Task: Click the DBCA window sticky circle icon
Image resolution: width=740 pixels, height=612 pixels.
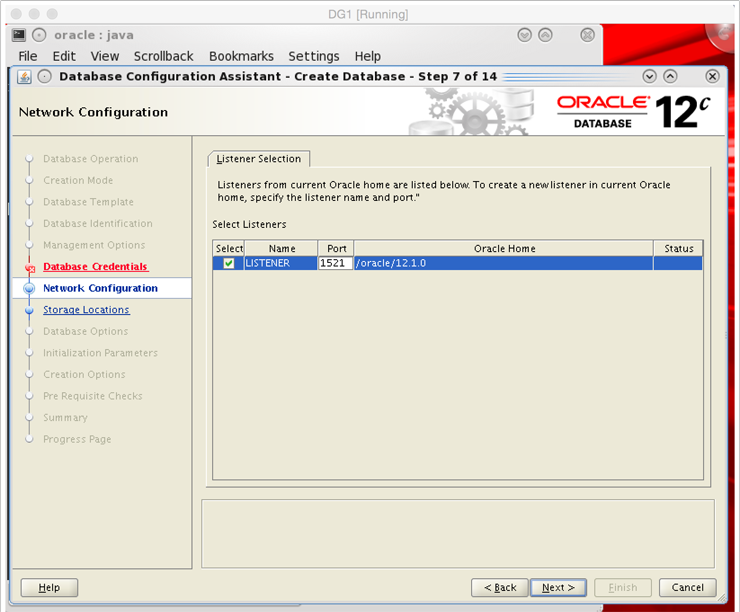Action: (44, 76)
